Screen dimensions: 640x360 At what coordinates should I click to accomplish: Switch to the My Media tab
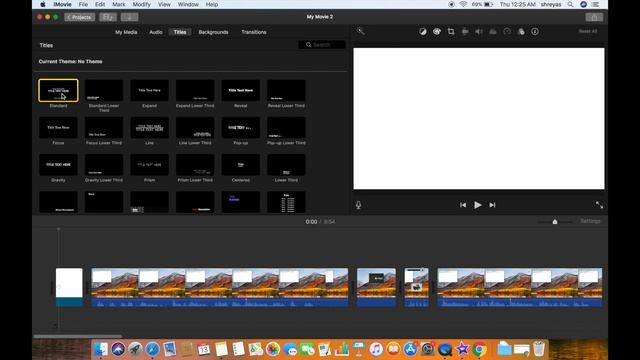point(126,32)
